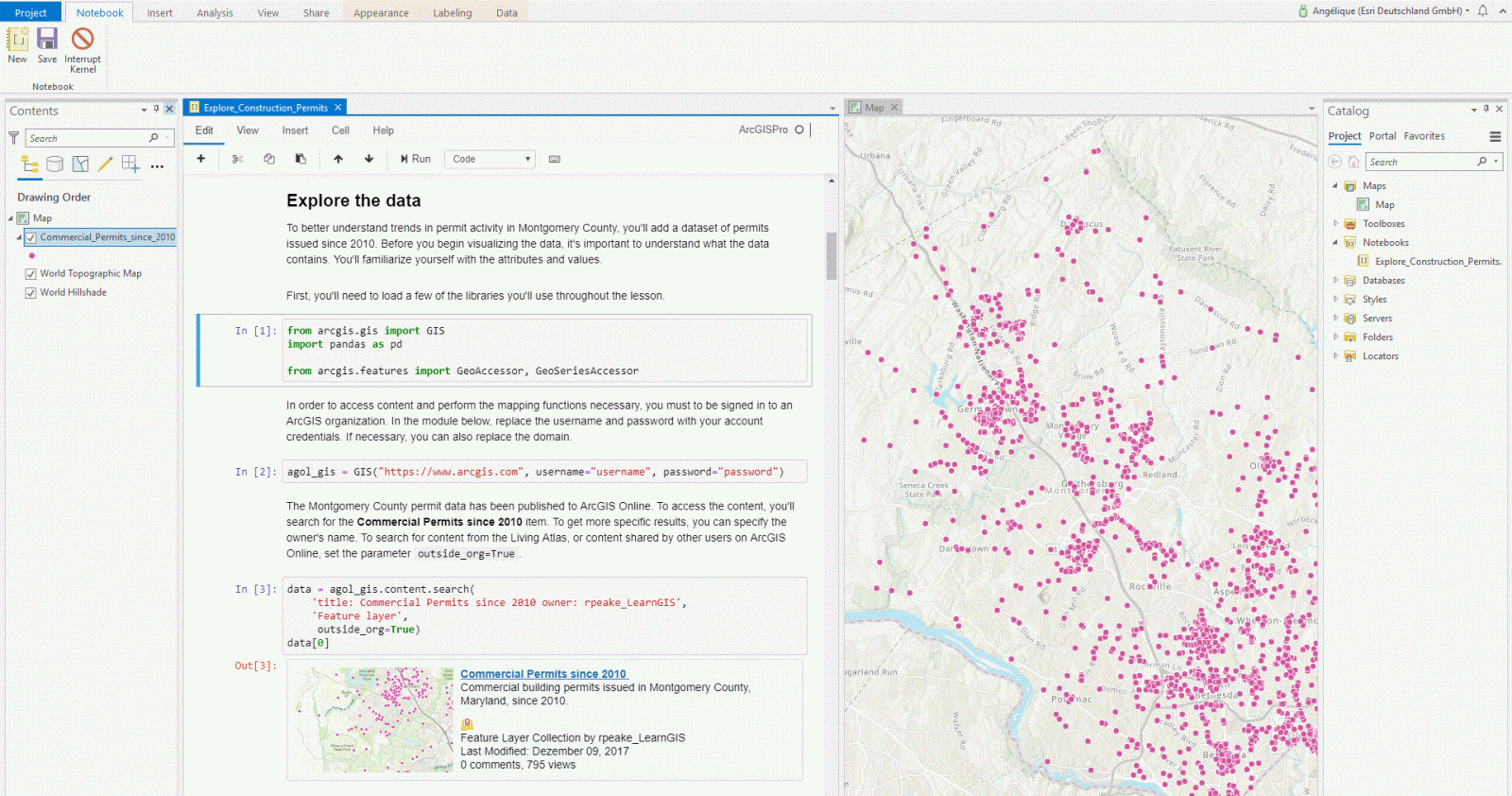Collapse Commercial_Permits_since_2010 layer legend
Image resolution: width=1512 pixels, height=796 pixels.
click(x=20, y=237)
